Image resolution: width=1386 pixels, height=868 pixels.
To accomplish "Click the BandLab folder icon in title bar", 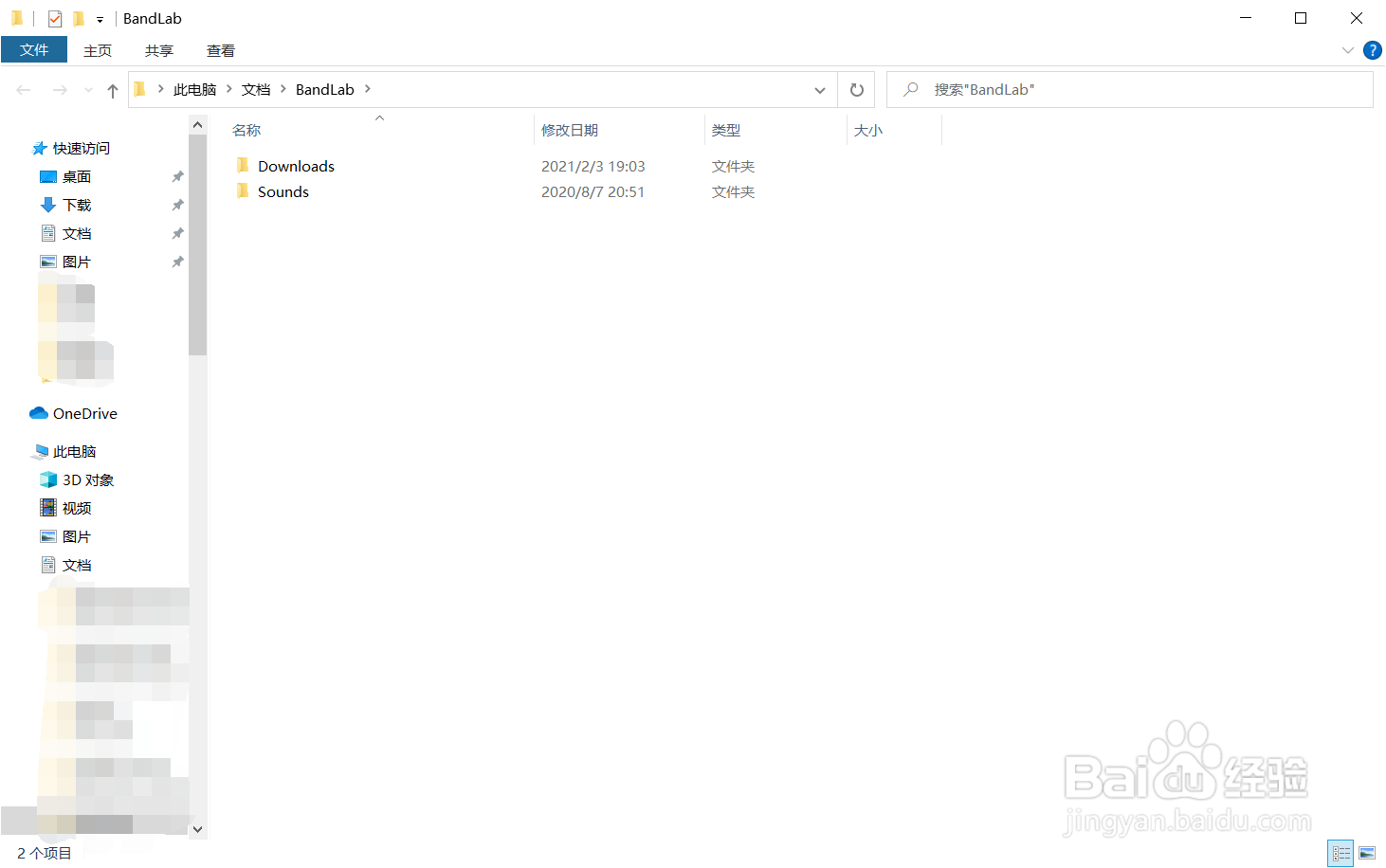I will (17, 18).
